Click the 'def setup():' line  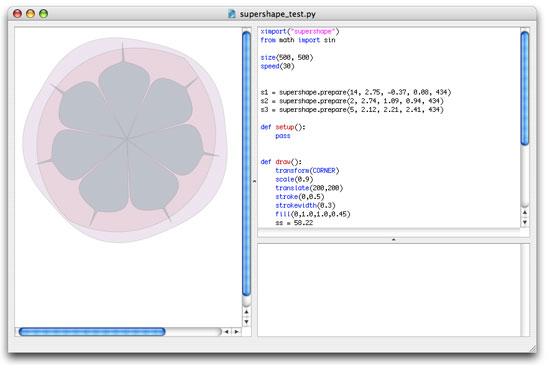283,127
